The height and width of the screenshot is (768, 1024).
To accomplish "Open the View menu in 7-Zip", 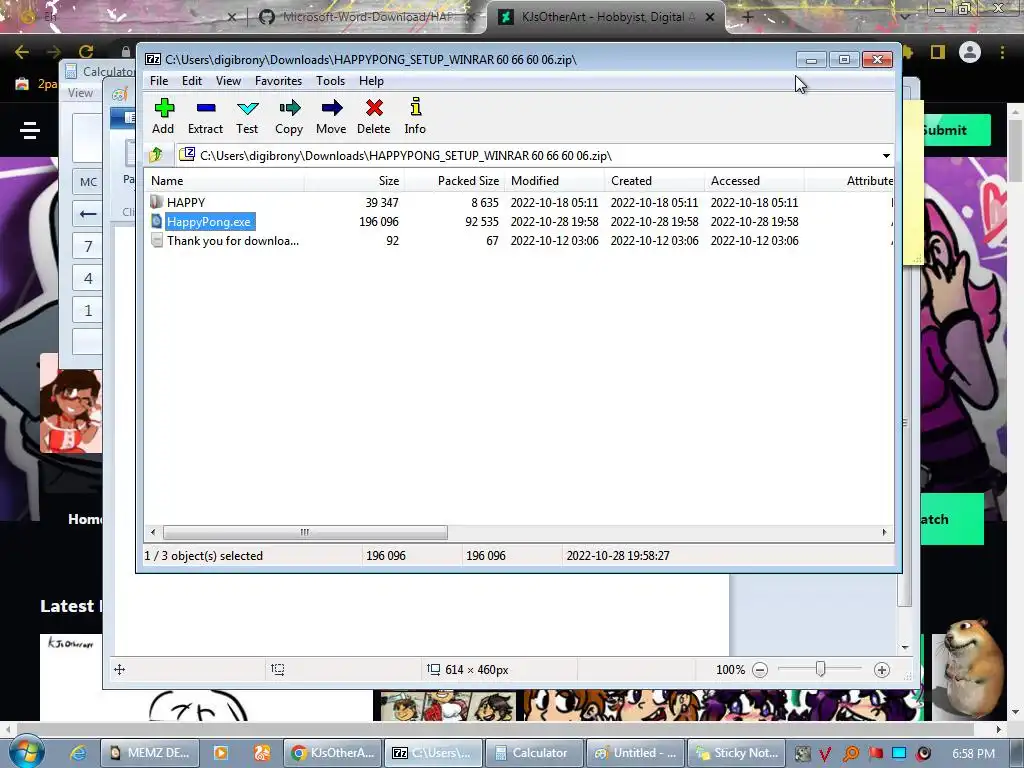I will [x=229, y=81].
